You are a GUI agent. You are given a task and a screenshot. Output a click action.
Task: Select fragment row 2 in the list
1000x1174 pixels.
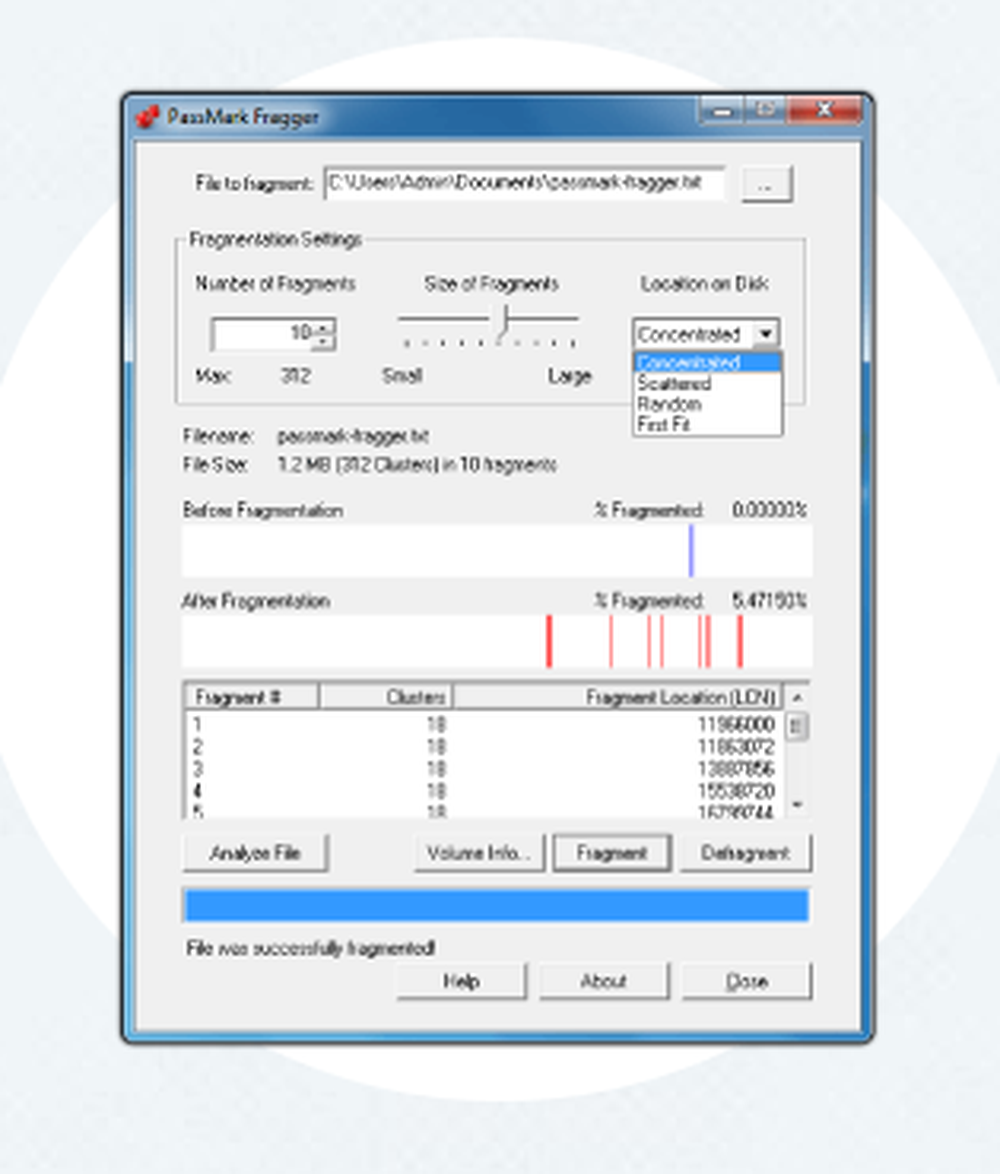point(484,746)
